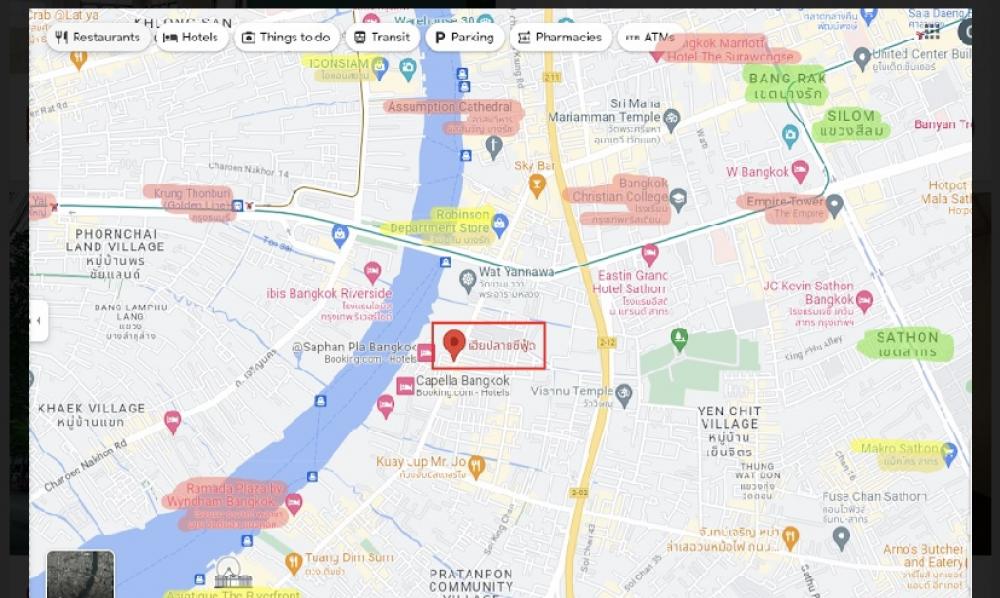Click the Asiatique ferris wheel icon

click(232, 572)
